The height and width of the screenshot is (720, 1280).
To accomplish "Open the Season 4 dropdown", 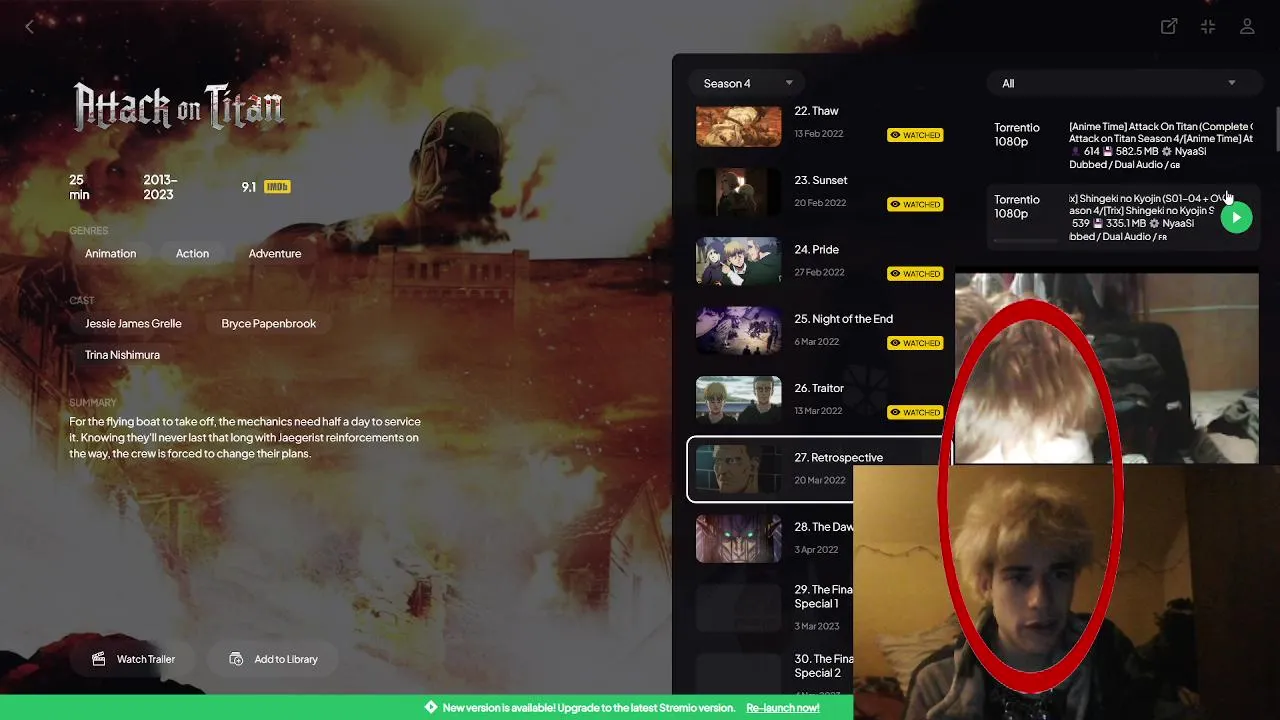I will pos(746,83).
